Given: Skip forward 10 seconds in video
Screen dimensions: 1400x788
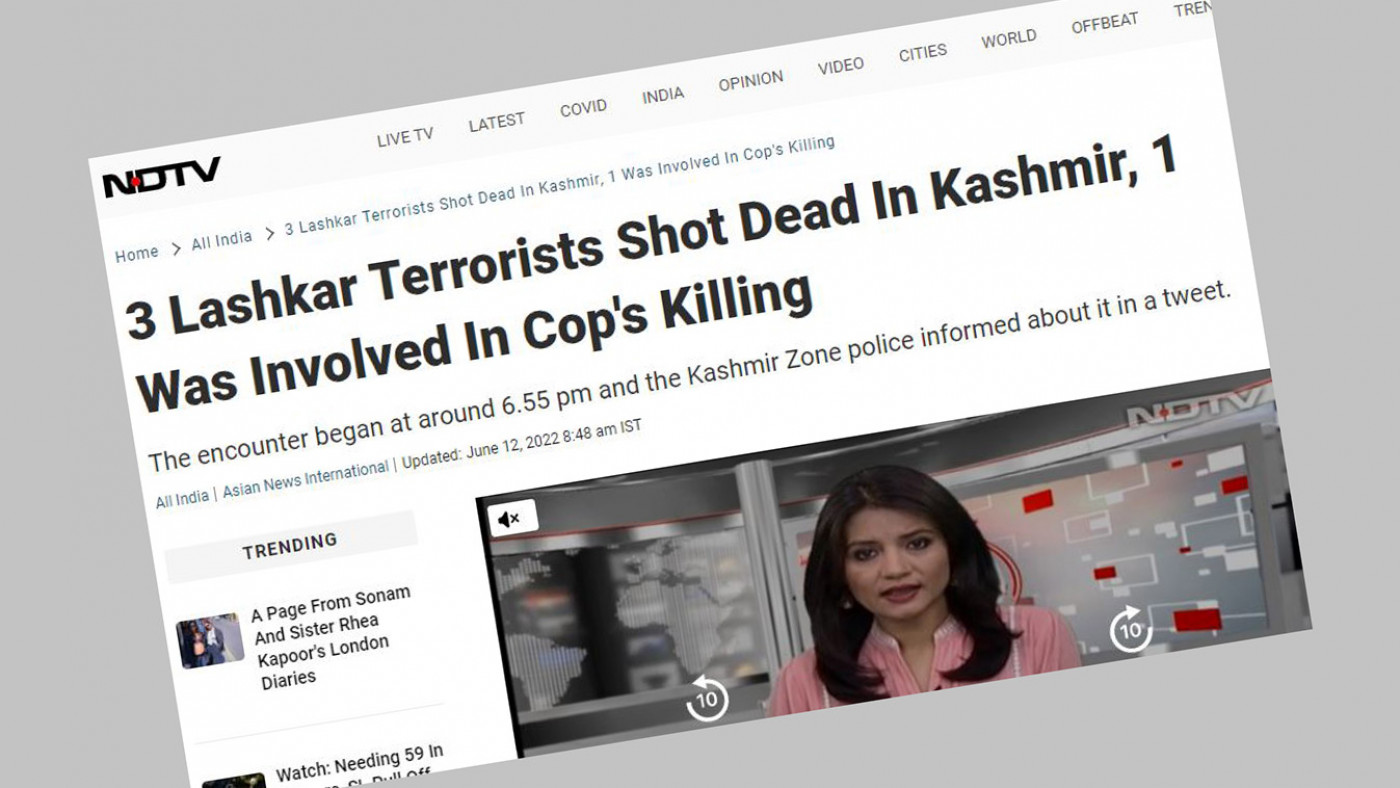Looking at the screenshot, I should (1130, 629).
